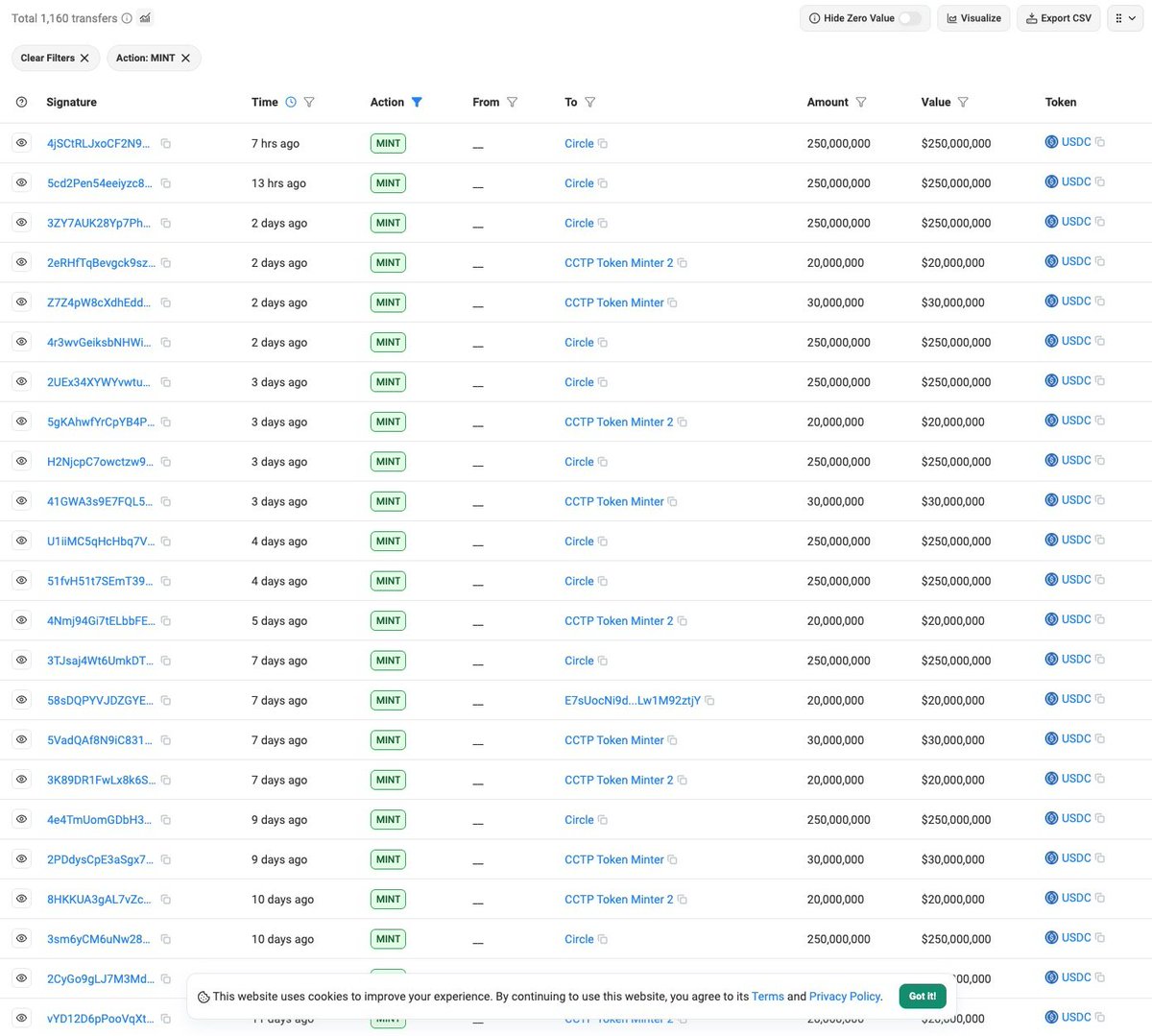
Task: Open the Value column filter
Action: click(963, 102)
